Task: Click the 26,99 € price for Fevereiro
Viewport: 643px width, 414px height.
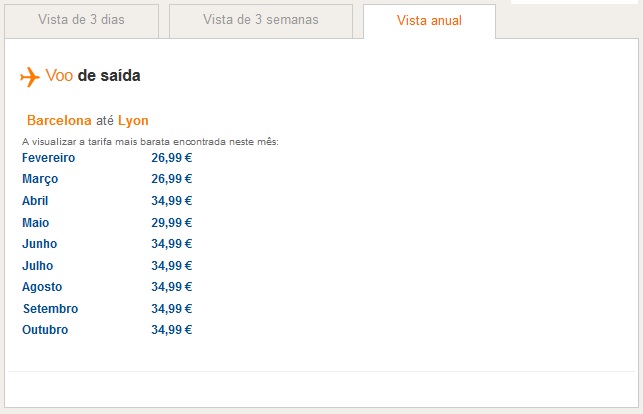Action: tap(171, 158)
